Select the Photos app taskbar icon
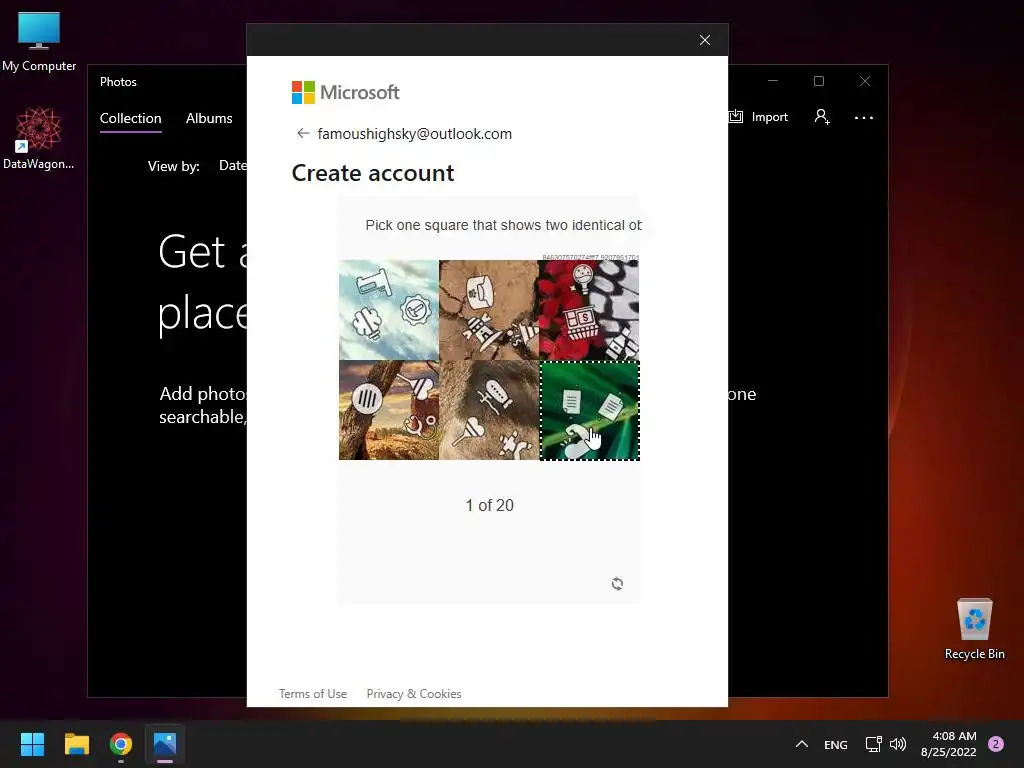 [165, 744]
